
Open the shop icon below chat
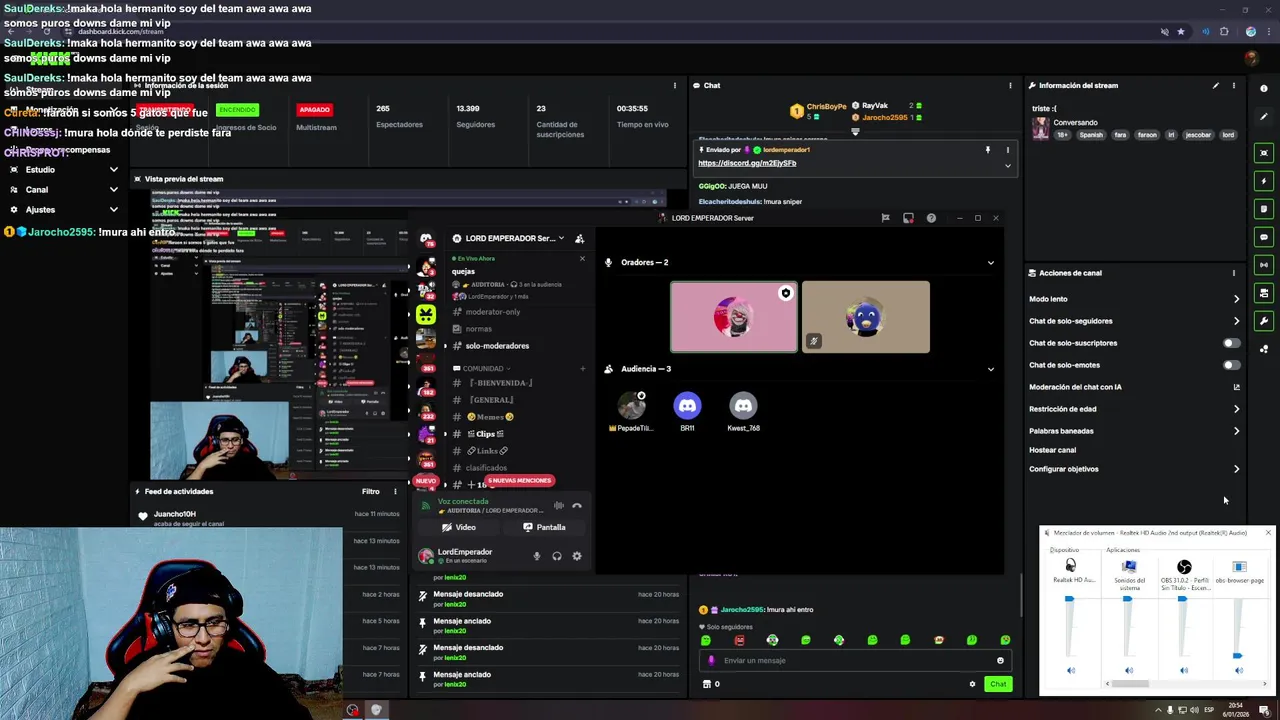pos(707,684)
